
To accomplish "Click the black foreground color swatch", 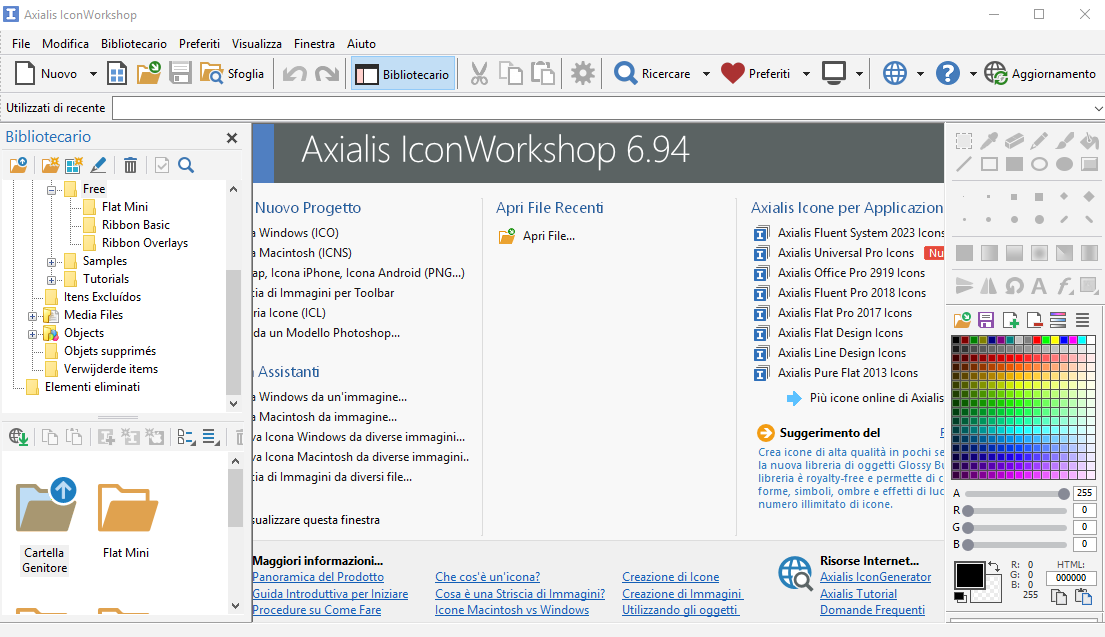I will [x=970, y=575].
